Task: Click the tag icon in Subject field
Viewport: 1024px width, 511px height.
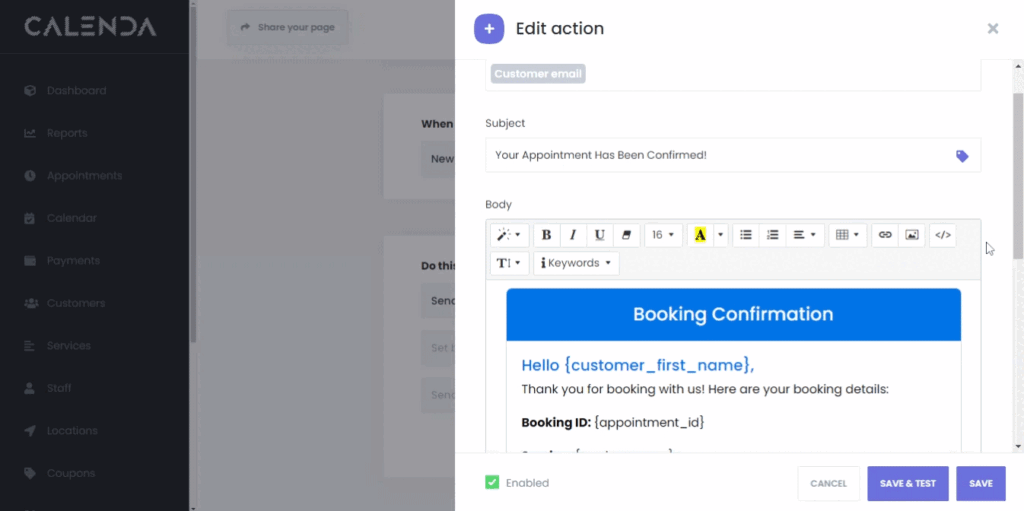Action: (x=962, y=156)
